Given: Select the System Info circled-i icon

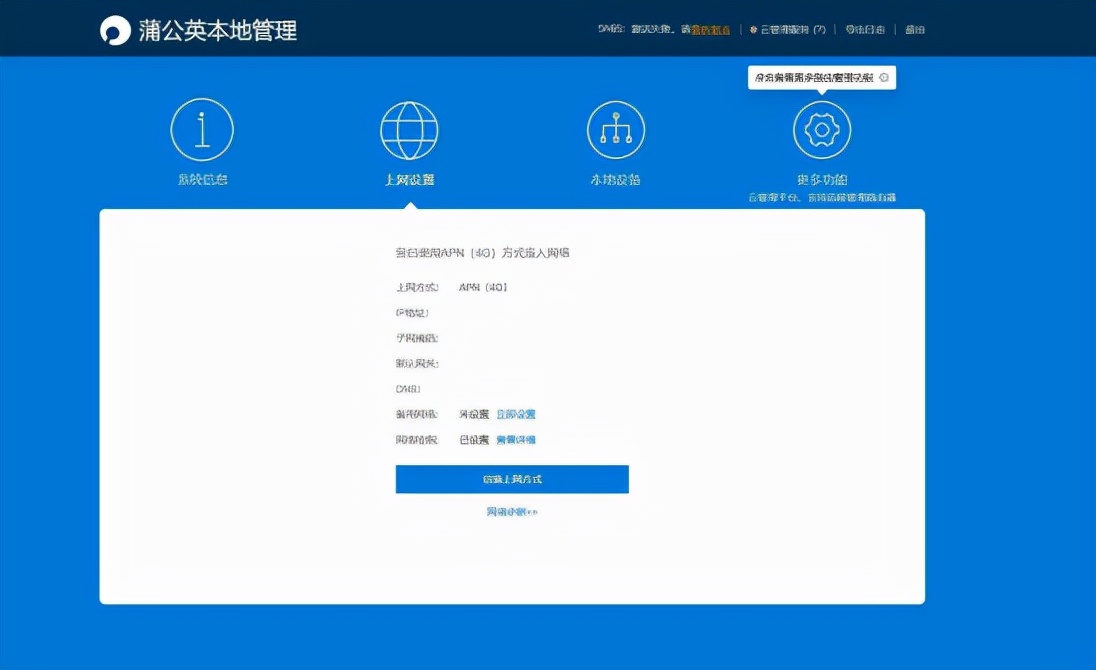Looking at the screenshot, I should coord(202,128).
